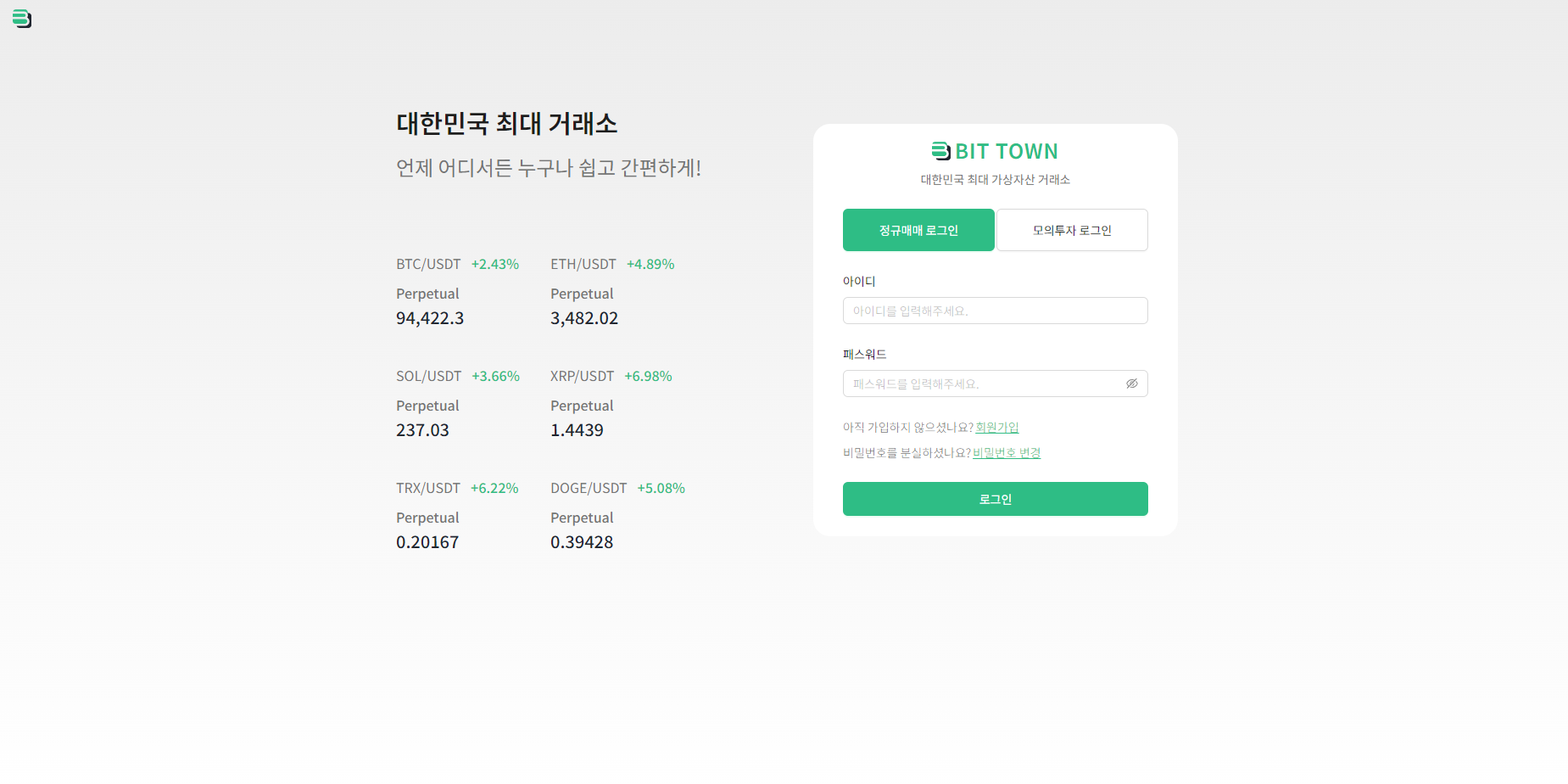Click the ETH price 3,482.02
1568x784 pixels.
point(584,318)
